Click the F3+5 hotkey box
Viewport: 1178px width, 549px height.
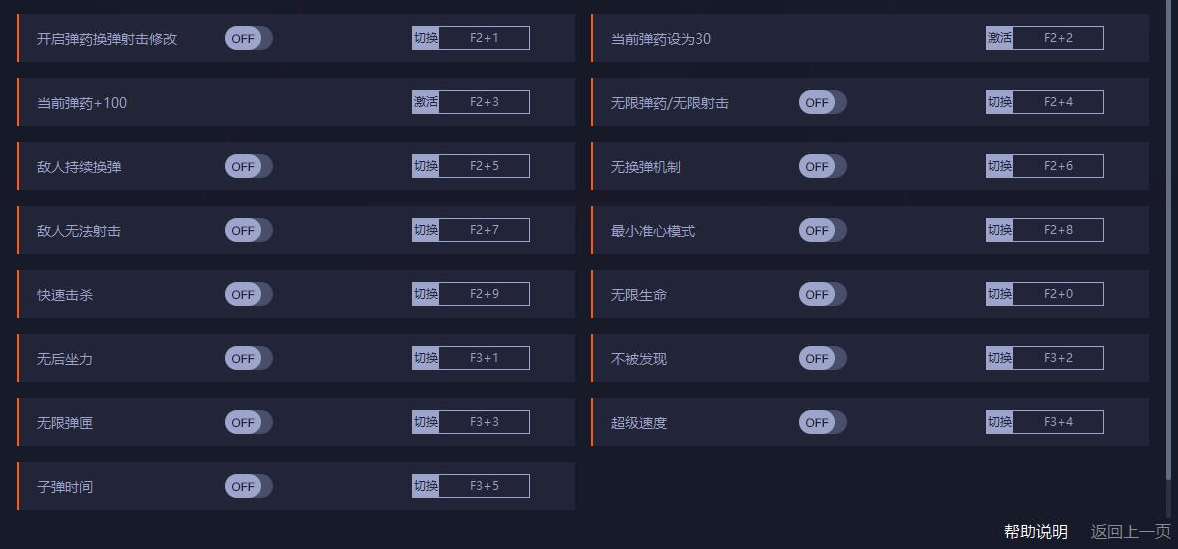click(484, 486)
